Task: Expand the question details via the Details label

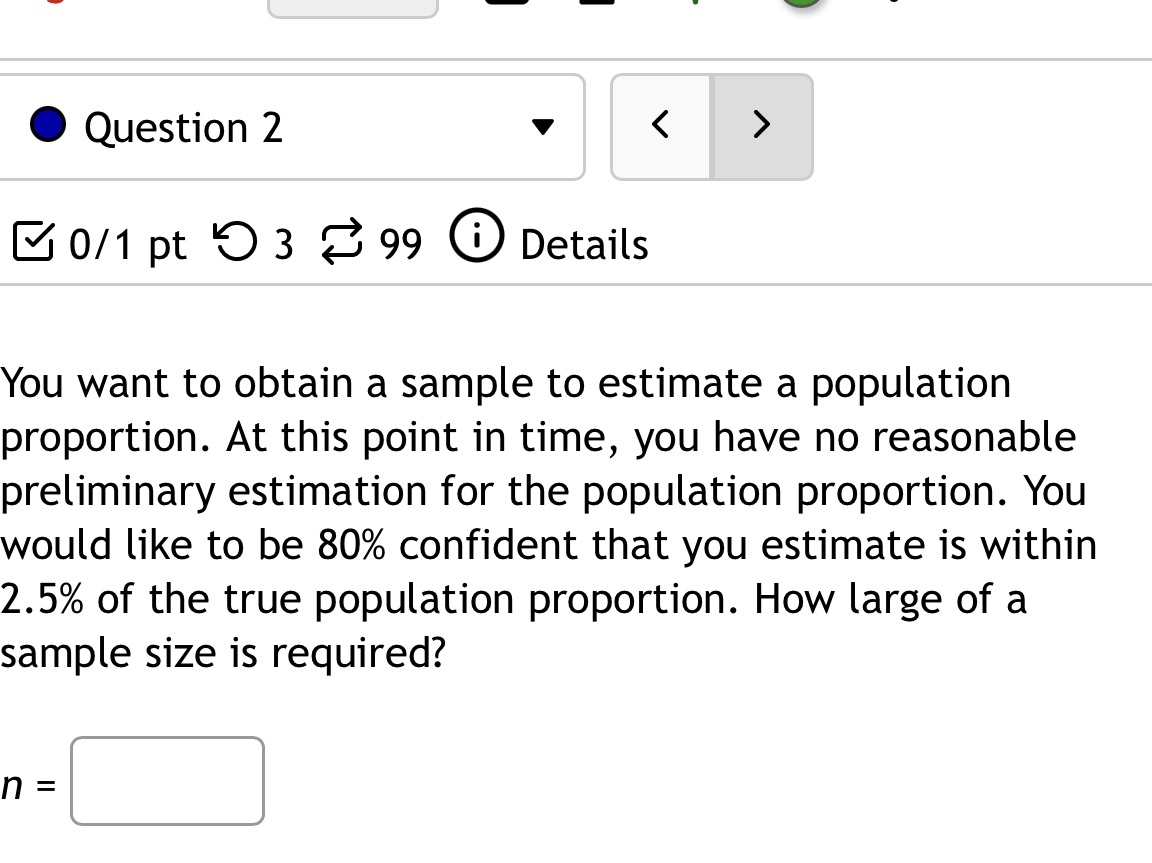Action: [x=583, y=243]
